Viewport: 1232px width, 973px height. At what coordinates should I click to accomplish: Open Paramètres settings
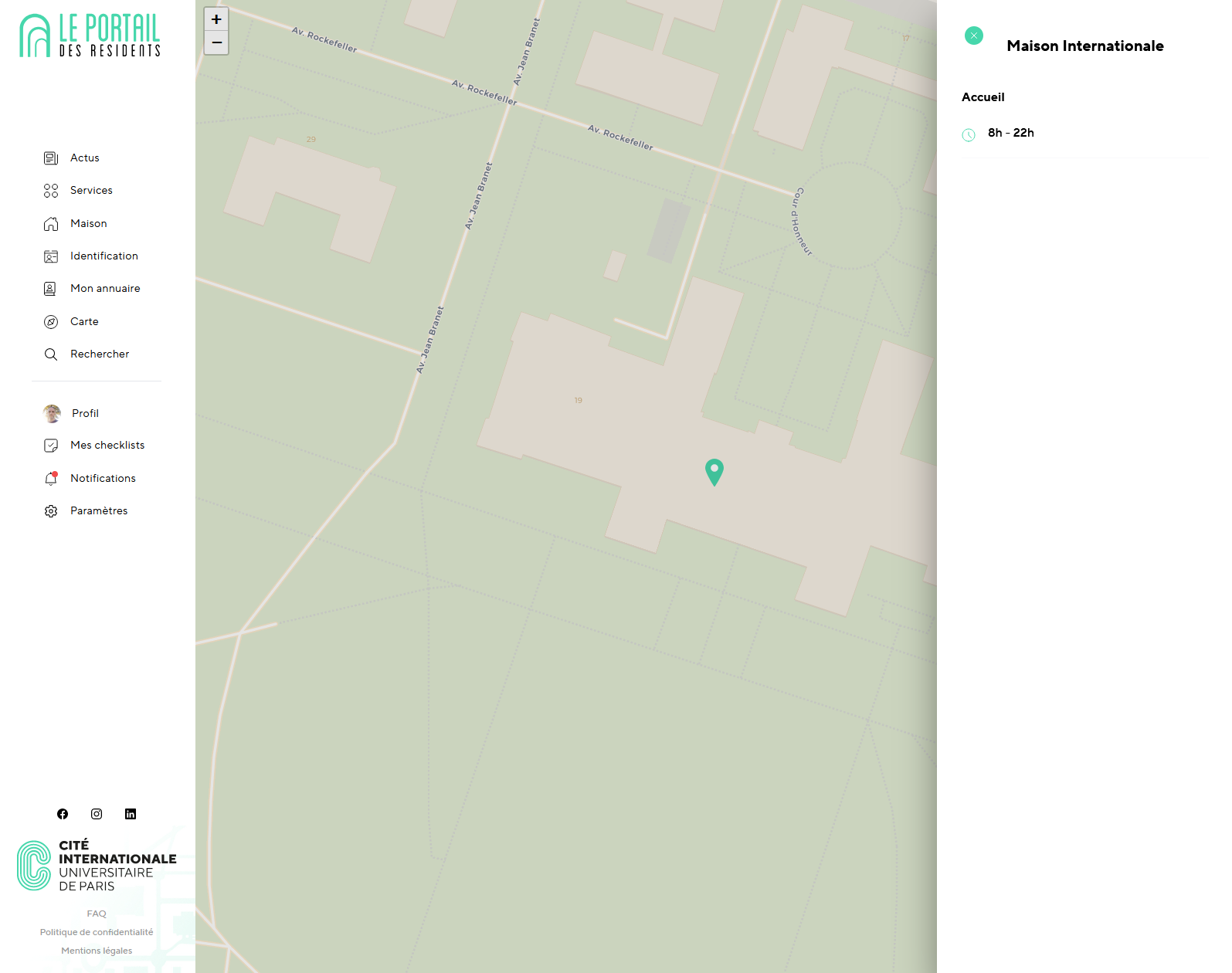[99, 511]
